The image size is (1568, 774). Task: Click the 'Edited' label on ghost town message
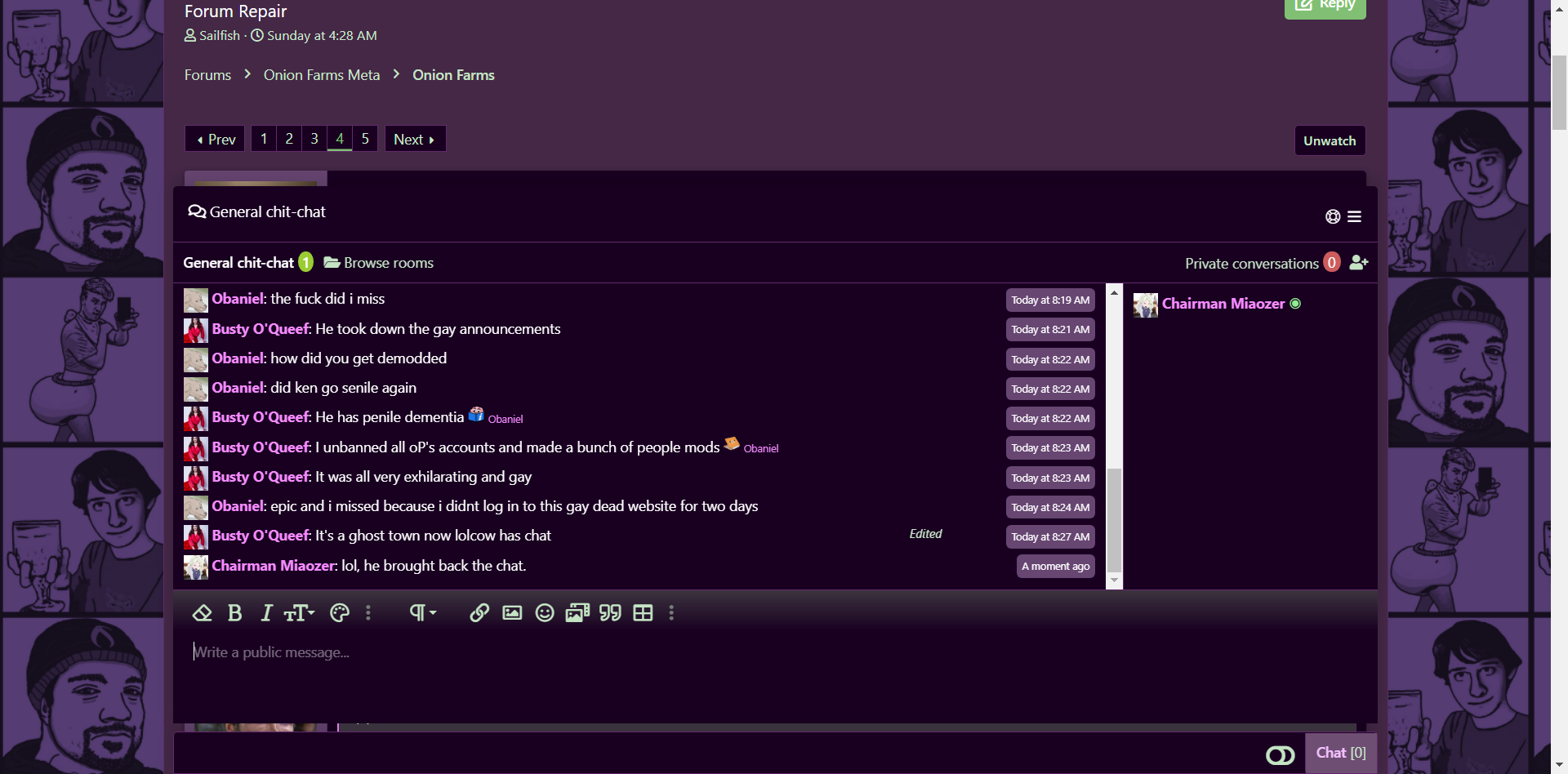[925, 534]
